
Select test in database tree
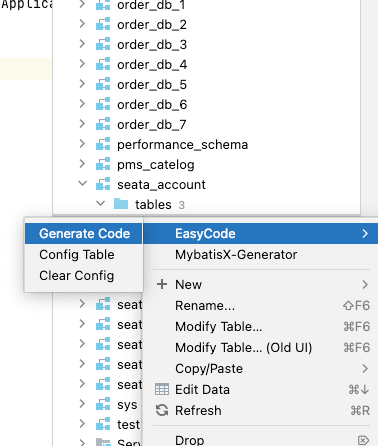129,425
